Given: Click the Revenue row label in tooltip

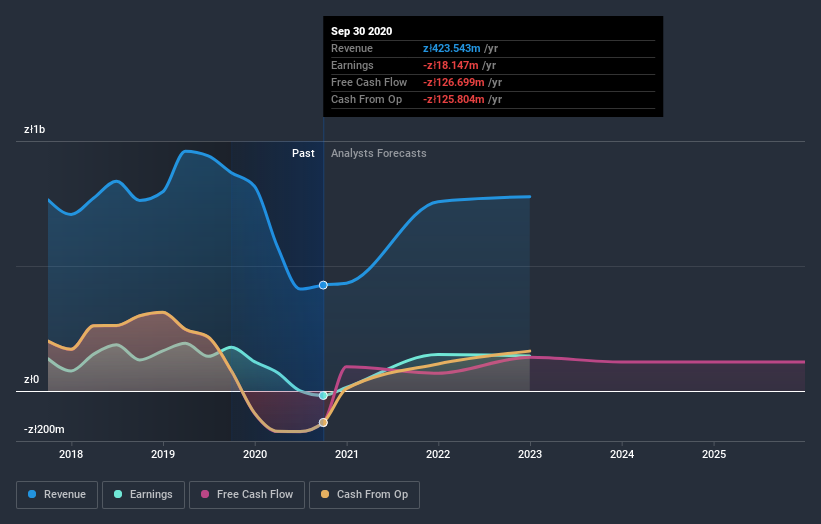Looking at the screenshot, I should coord(352,48).
